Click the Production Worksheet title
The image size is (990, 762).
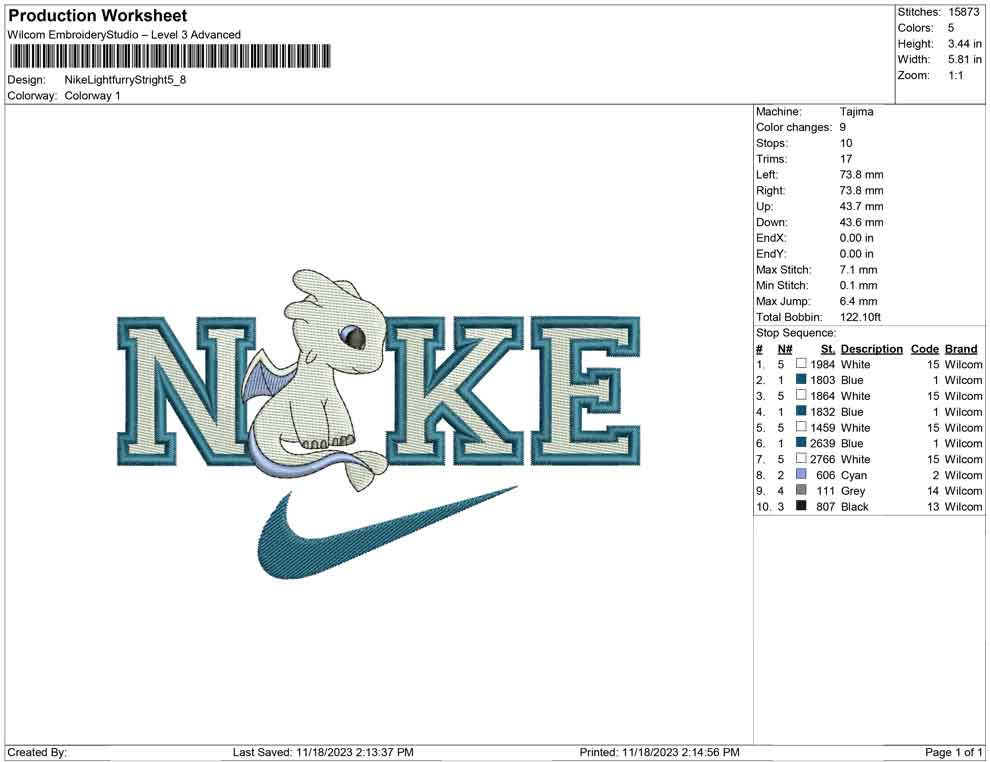pos(97,16)
